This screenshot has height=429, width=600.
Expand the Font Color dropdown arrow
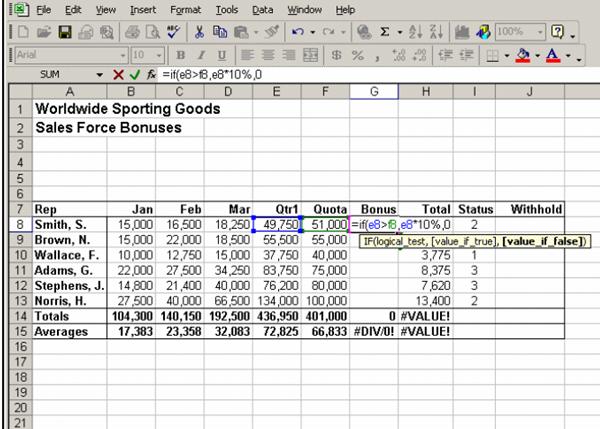tap(568, 56)
